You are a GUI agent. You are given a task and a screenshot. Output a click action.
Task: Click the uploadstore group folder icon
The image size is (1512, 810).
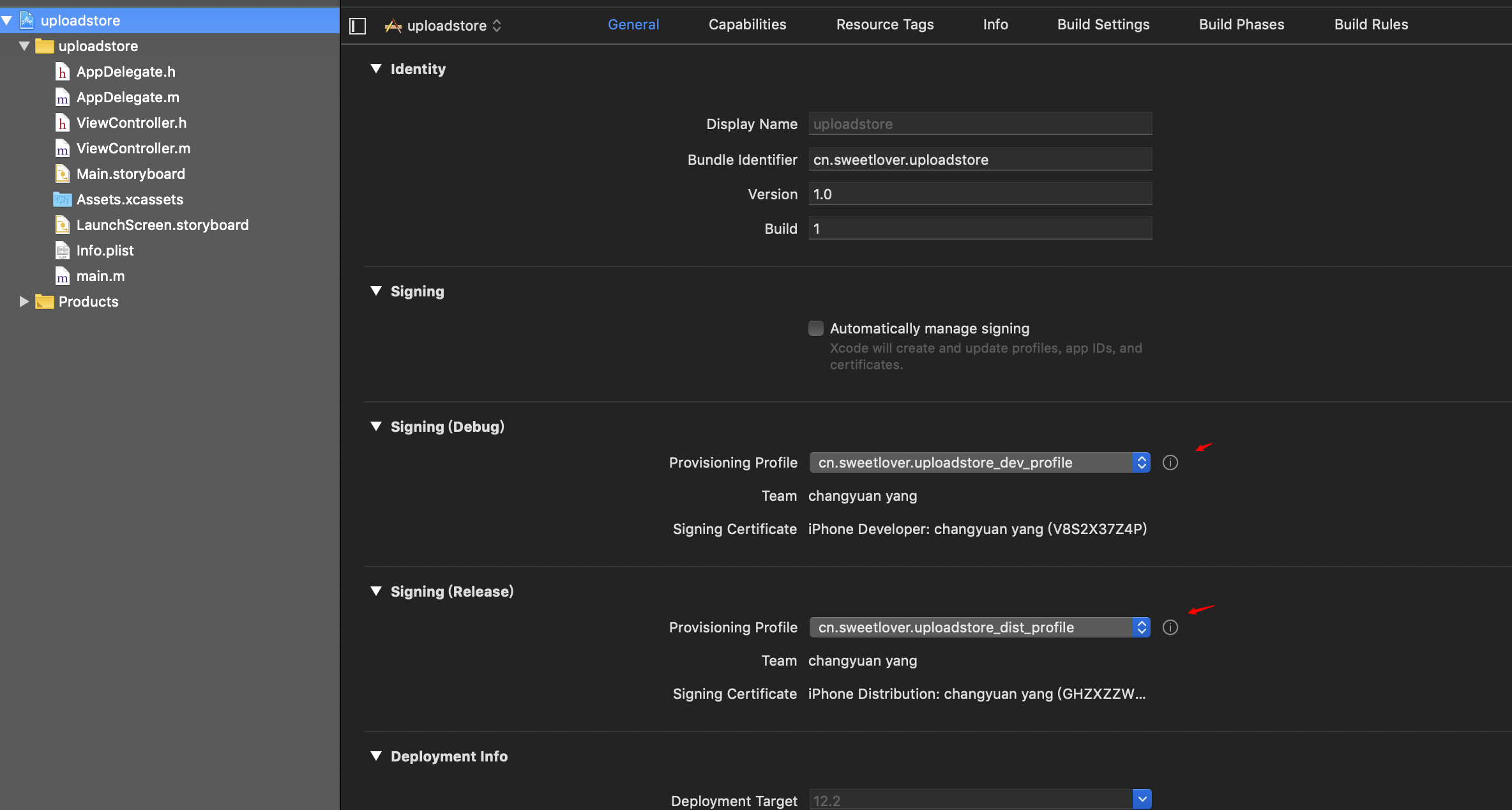coord(44,46)
